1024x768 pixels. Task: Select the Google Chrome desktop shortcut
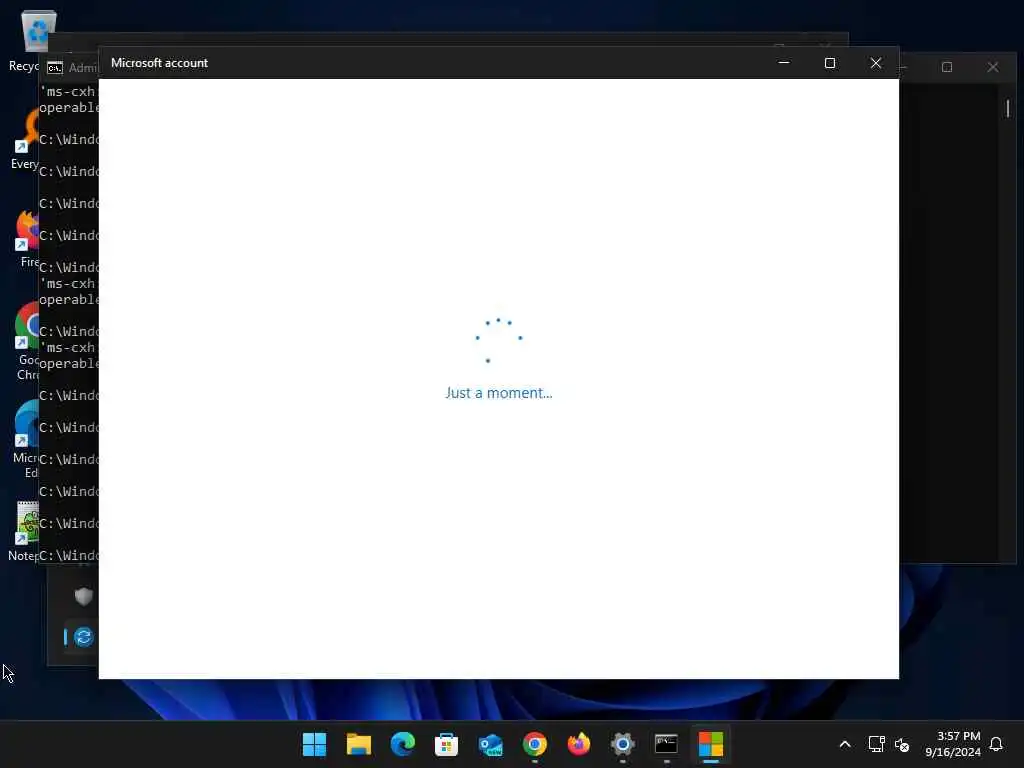click(x=26, y=341)
